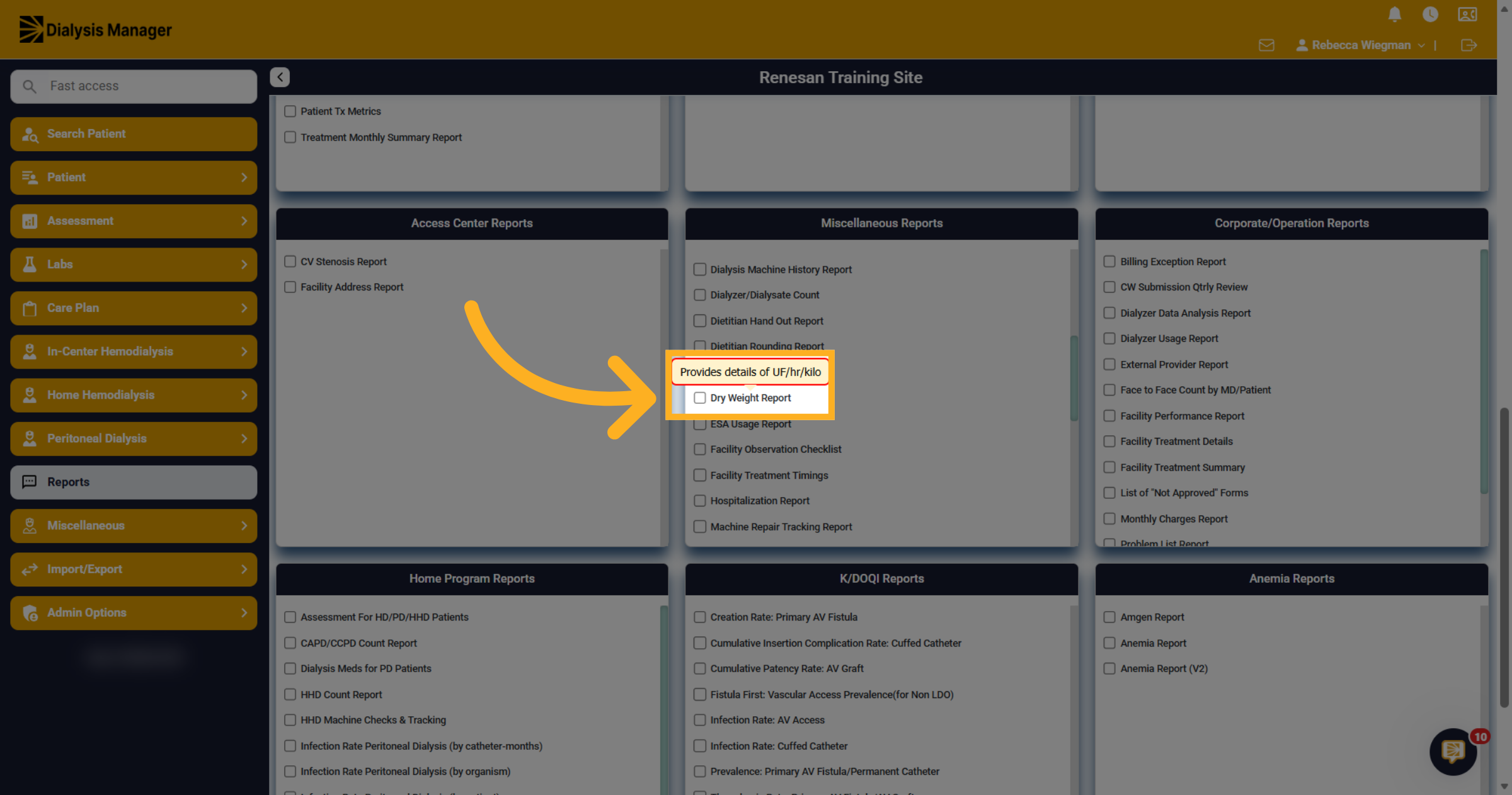1512x795 pixels.
Task: Check Patient Tx Metrics checkbox
Action: click(290, 112)
